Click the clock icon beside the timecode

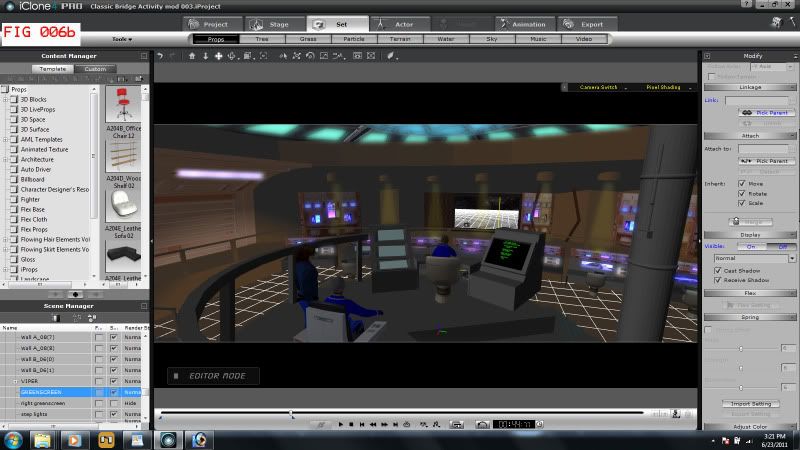[540, 424]
